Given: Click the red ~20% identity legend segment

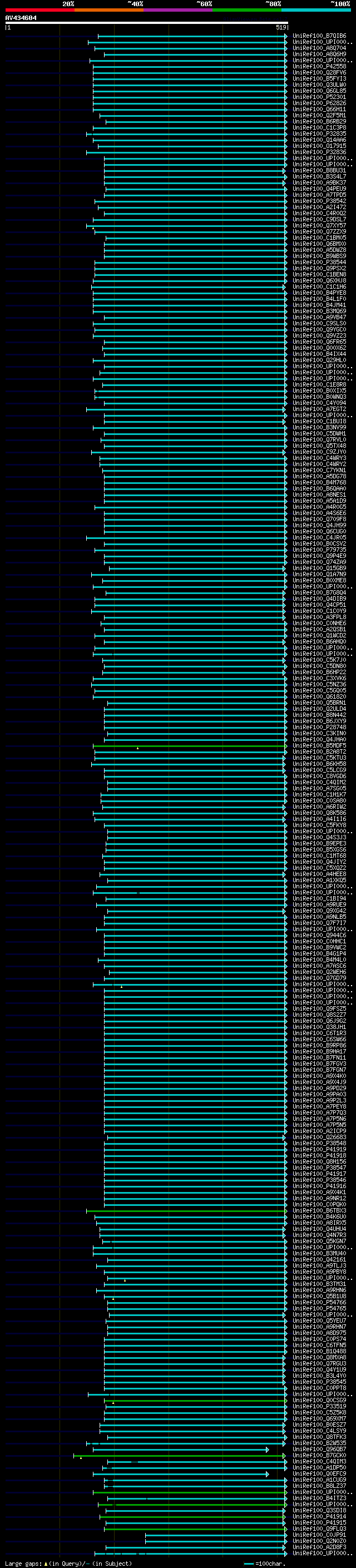Looking at the screenshot, I should tap(40, 10).
